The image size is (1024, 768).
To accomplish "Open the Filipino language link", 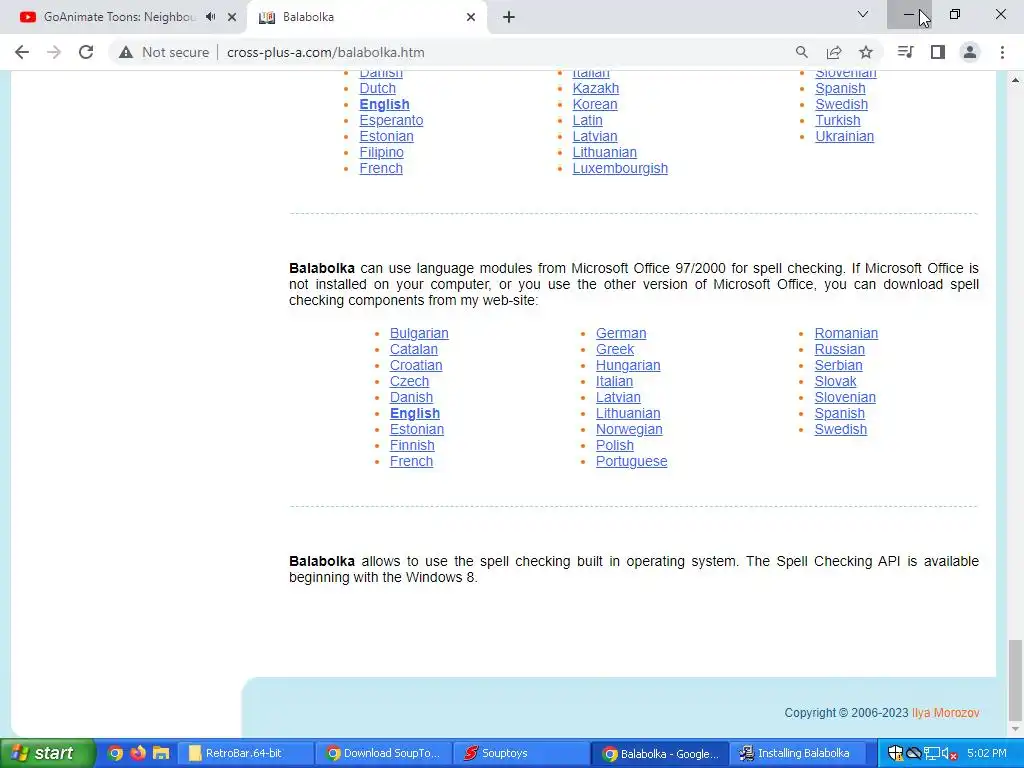I will [x=381, y=152].
